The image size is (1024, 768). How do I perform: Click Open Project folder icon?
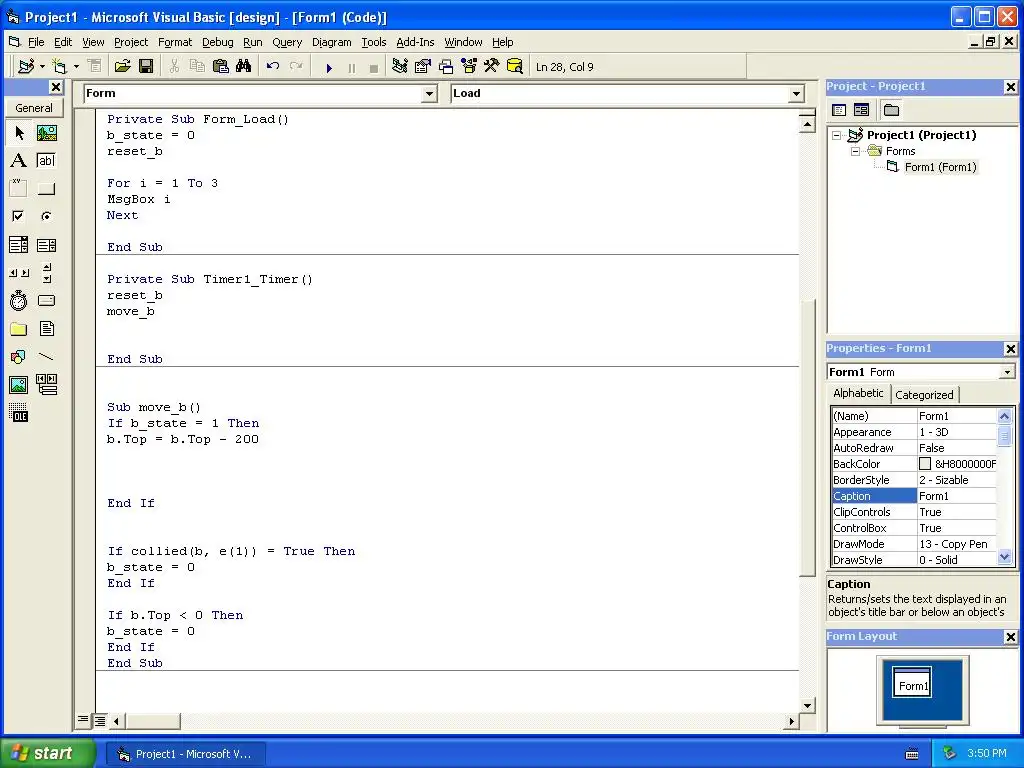[x=122, y=67]
